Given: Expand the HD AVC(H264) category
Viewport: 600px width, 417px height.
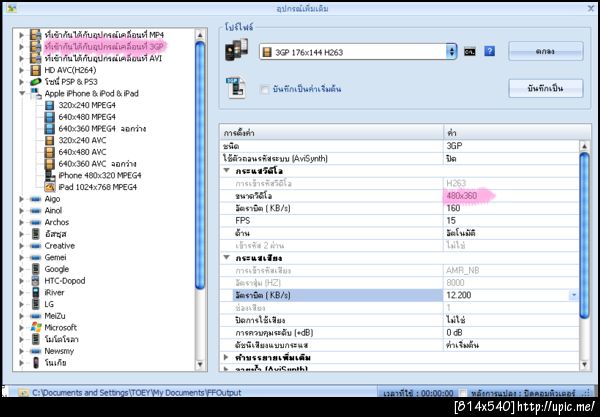Looking at the screenshot, I should pyautogui.click(x=21, y=70).
